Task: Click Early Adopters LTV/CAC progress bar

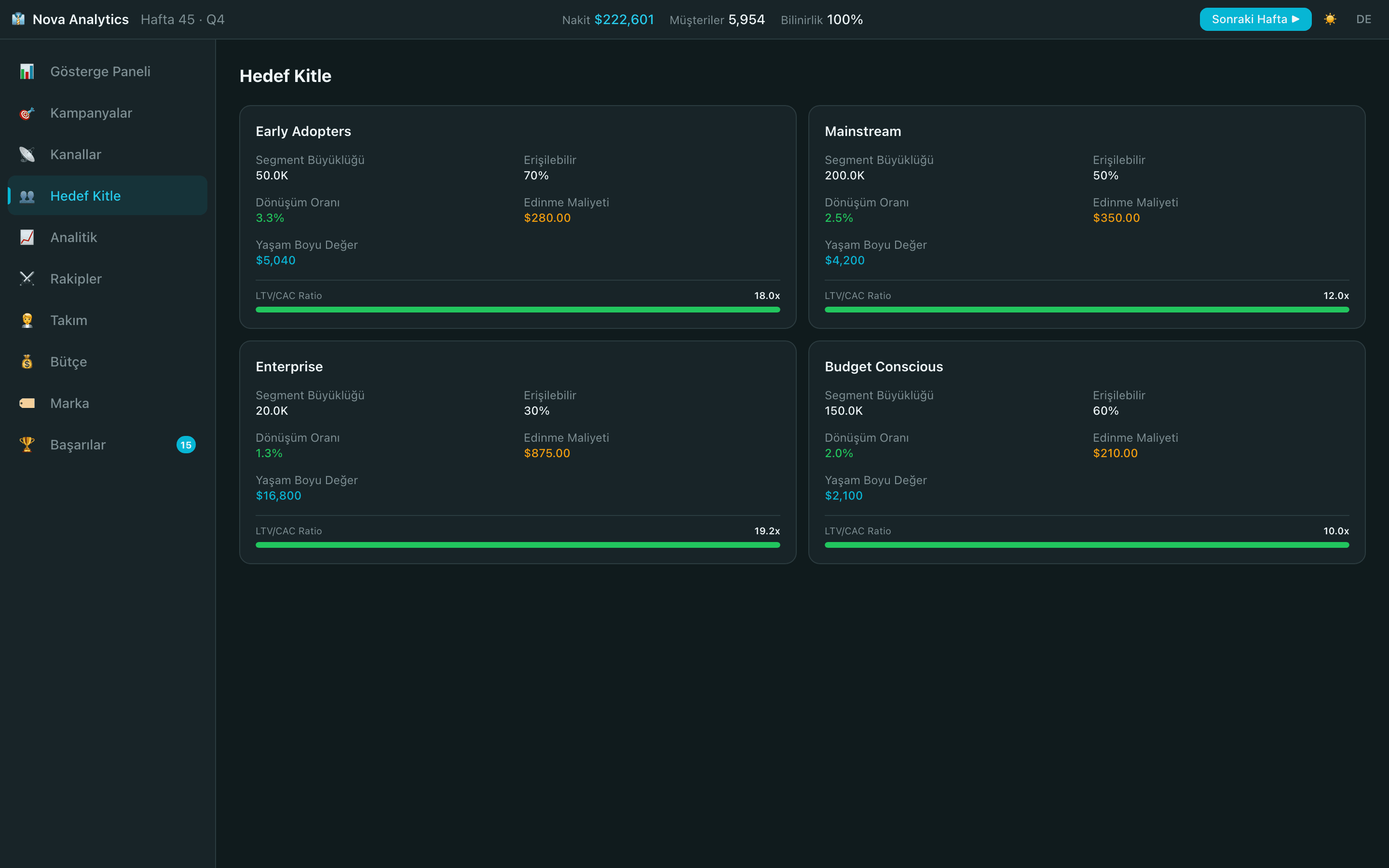Action: pyautogui.click(x=517, y=310)
